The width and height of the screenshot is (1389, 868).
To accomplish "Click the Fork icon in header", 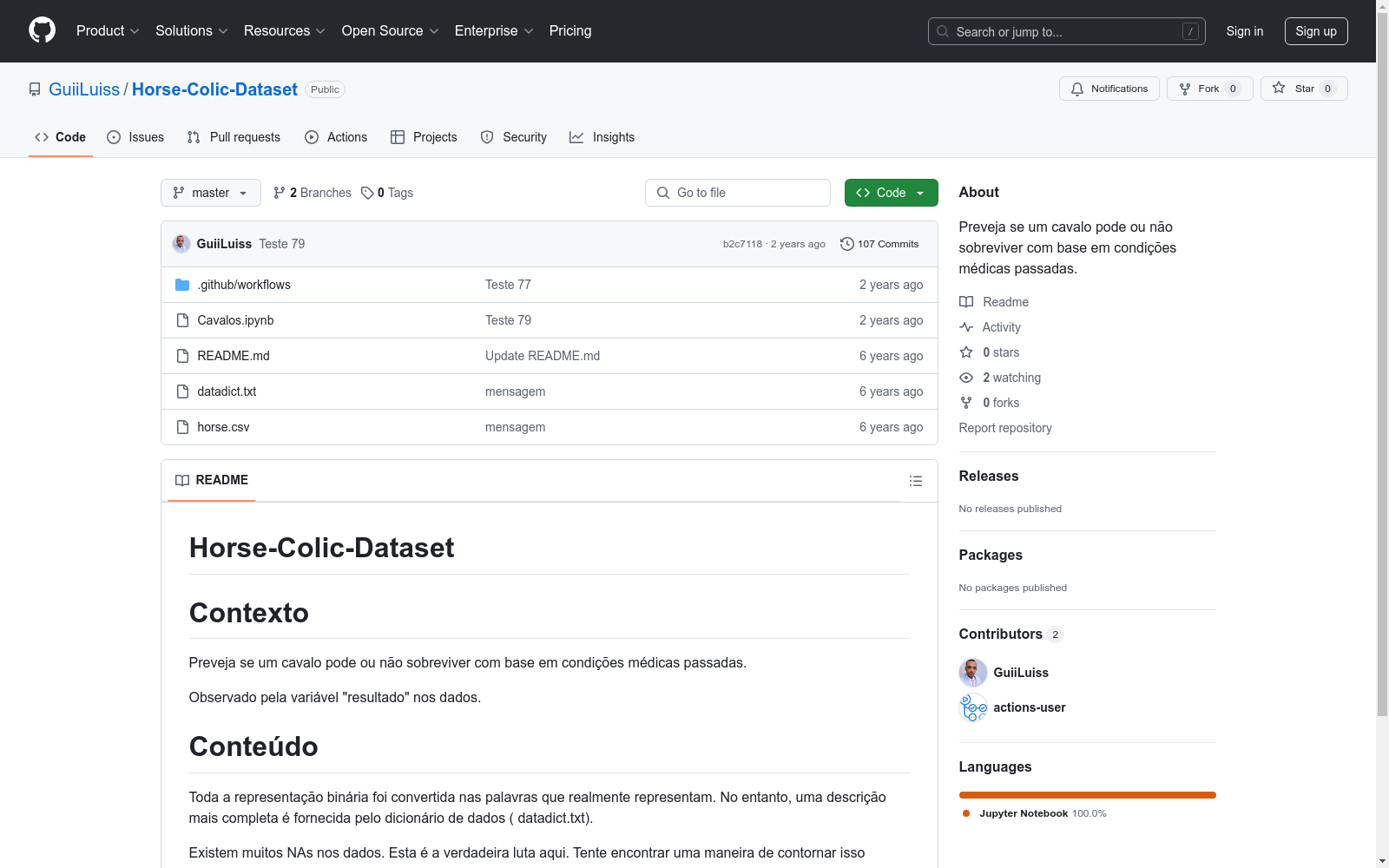I will coord(1185,89).
